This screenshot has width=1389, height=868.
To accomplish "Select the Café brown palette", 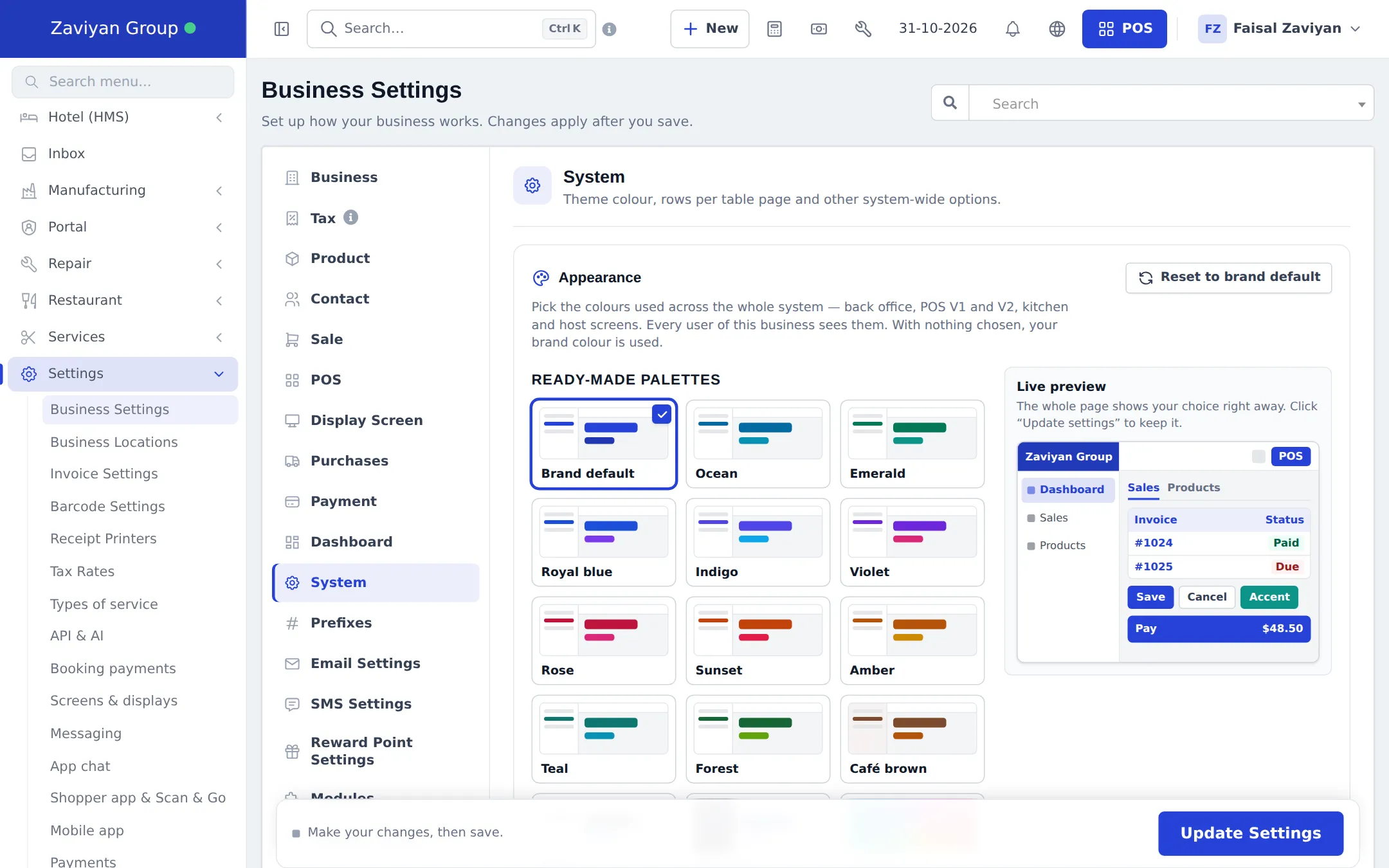I will coord(912,739).
